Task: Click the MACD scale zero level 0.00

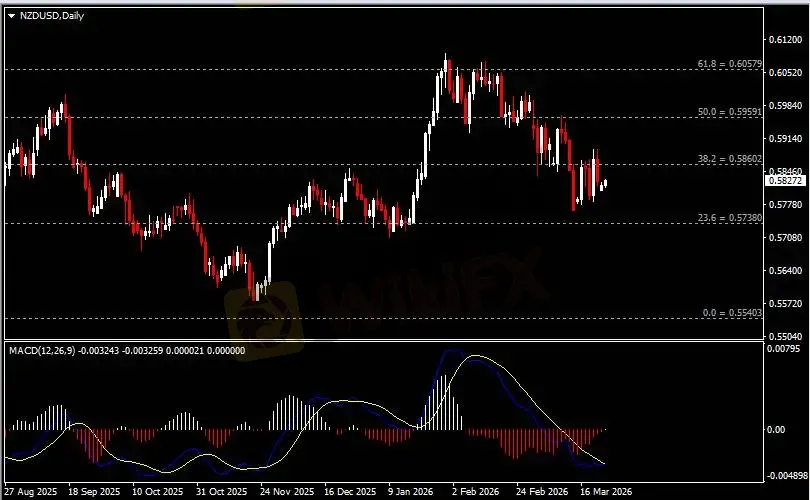Action: click(x=776, y=430)
